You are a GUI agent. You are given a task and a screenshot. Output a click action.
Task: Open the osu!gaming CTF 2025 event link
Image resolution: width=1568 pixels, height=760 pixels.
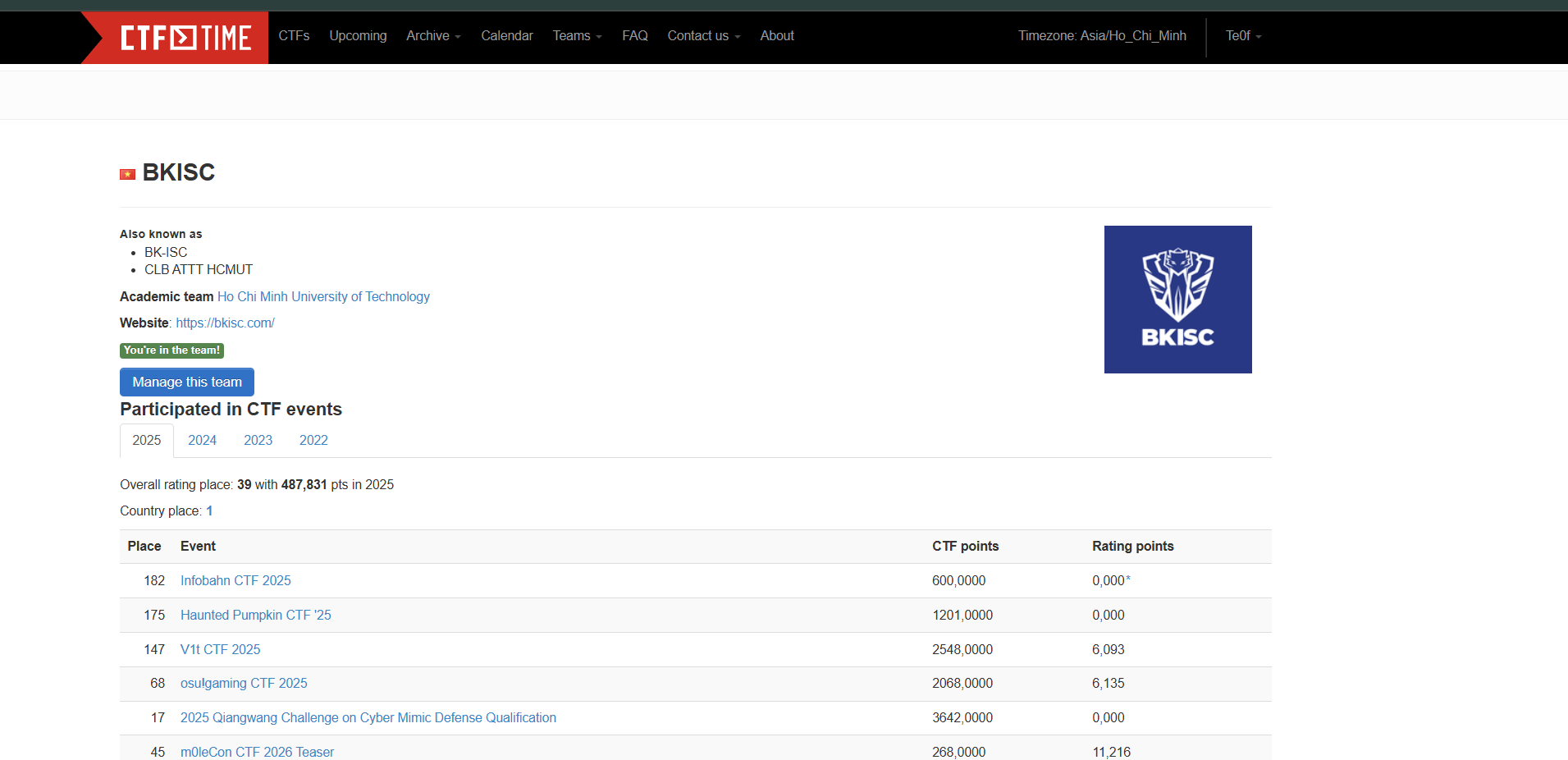244,684
